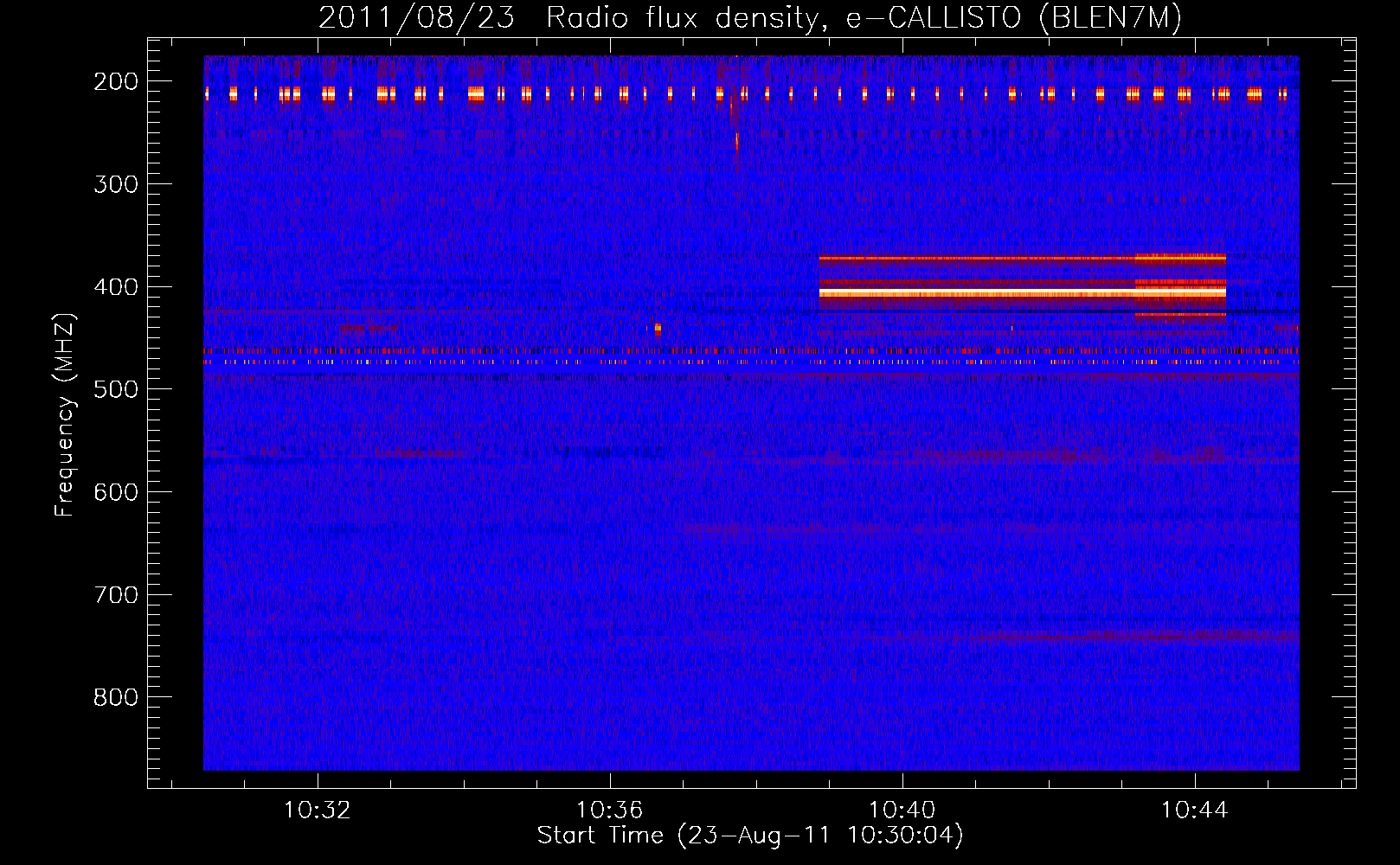Select the 'Frequency (MHZ)' y-axis label
1400x865 pixels.
coord(65,414)
